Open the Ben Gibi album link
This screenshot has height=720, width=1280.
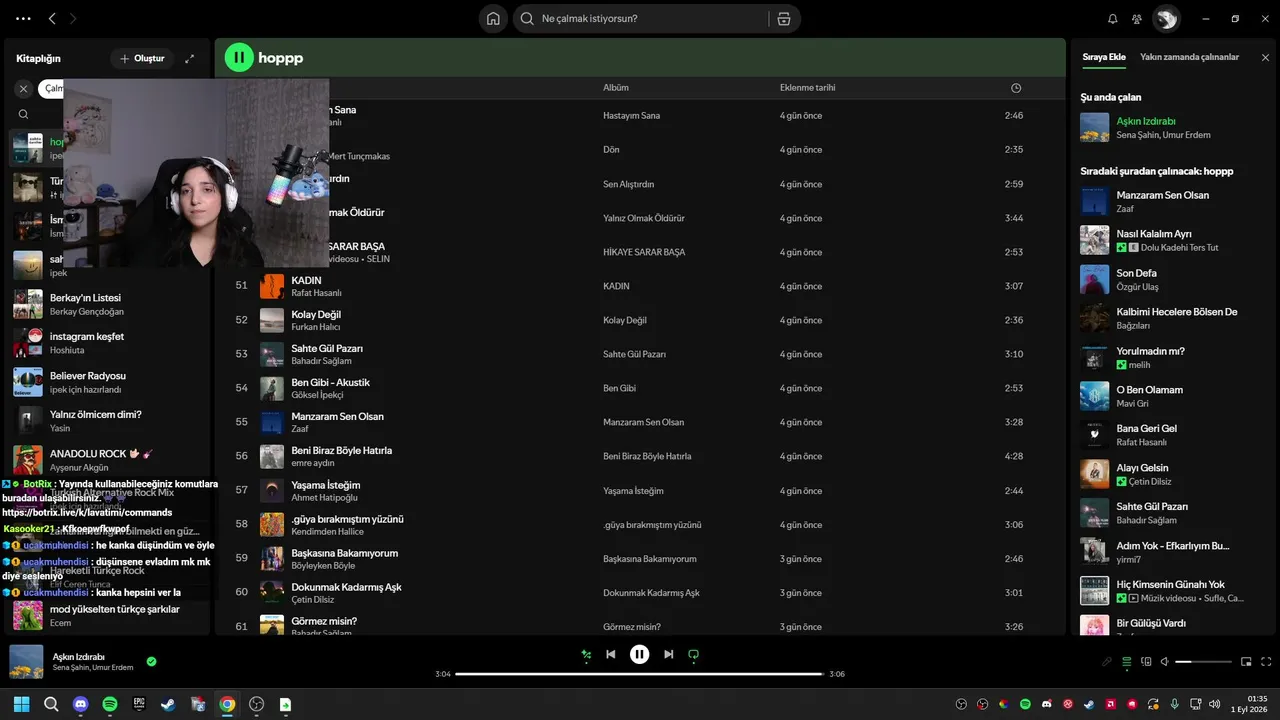pos(619,388)
